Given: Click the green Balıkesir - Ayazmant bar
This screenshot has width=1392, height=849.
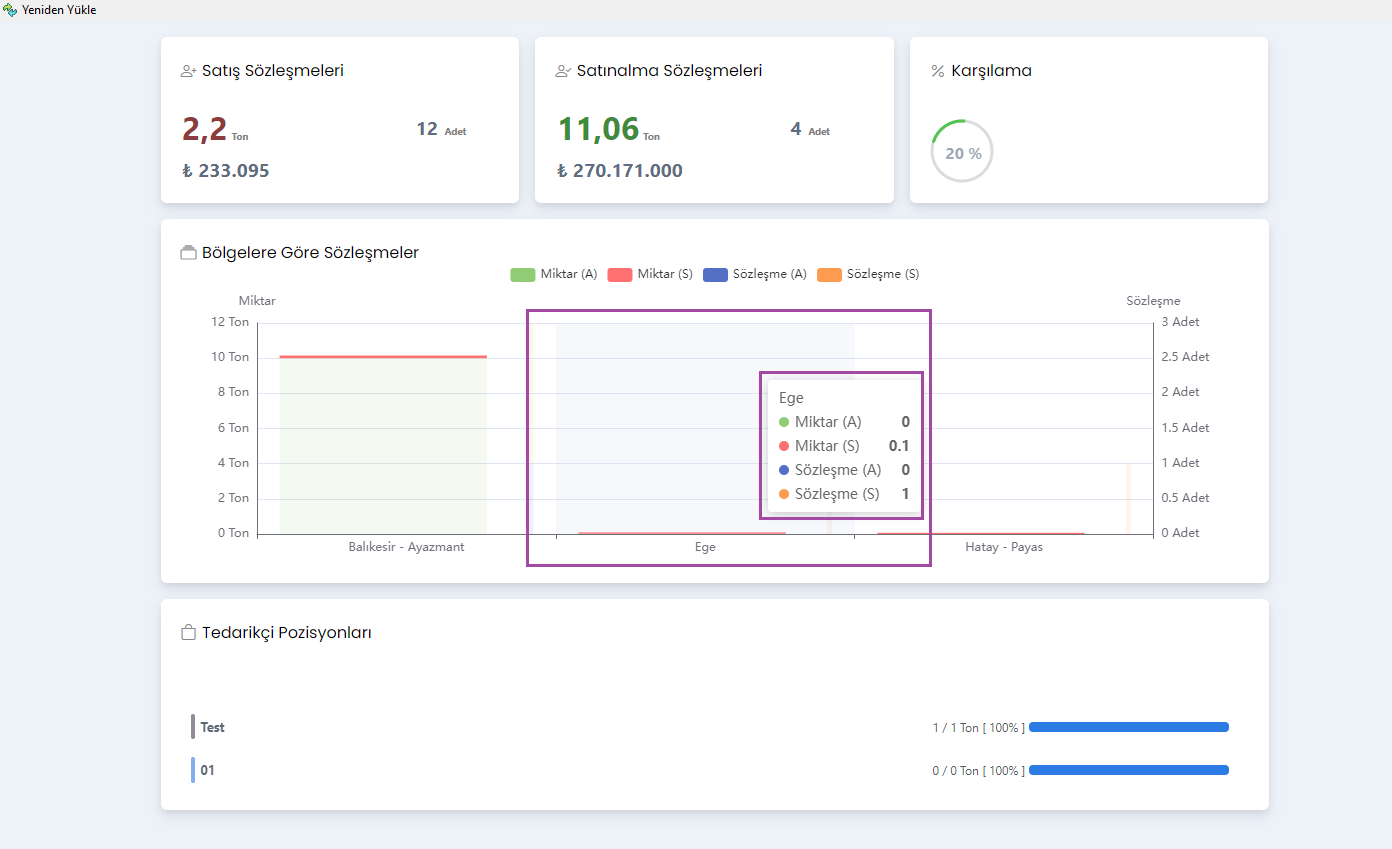Looking at the screenshot, I should coord(383,445).
